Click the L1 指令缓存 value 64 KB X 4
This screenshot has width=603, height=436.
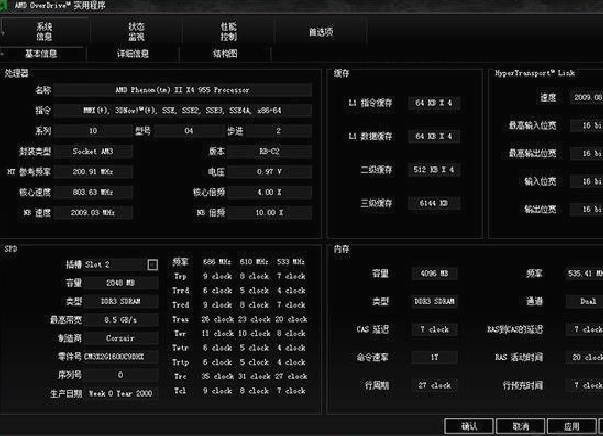tap(434, 103)
